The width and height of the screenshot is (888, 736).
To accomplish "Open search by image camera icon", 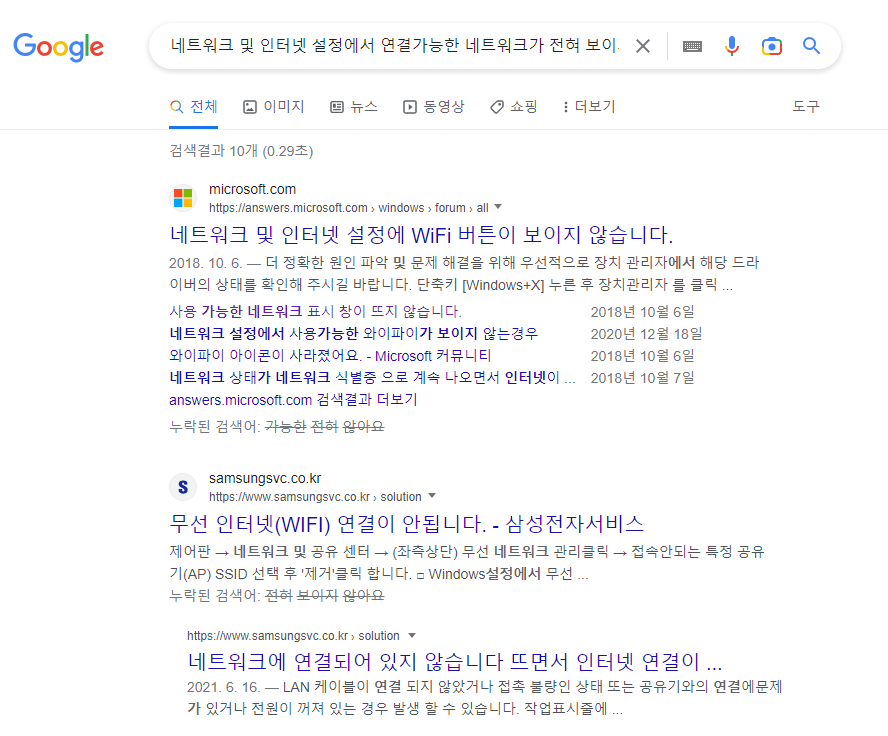I will 771,46.
